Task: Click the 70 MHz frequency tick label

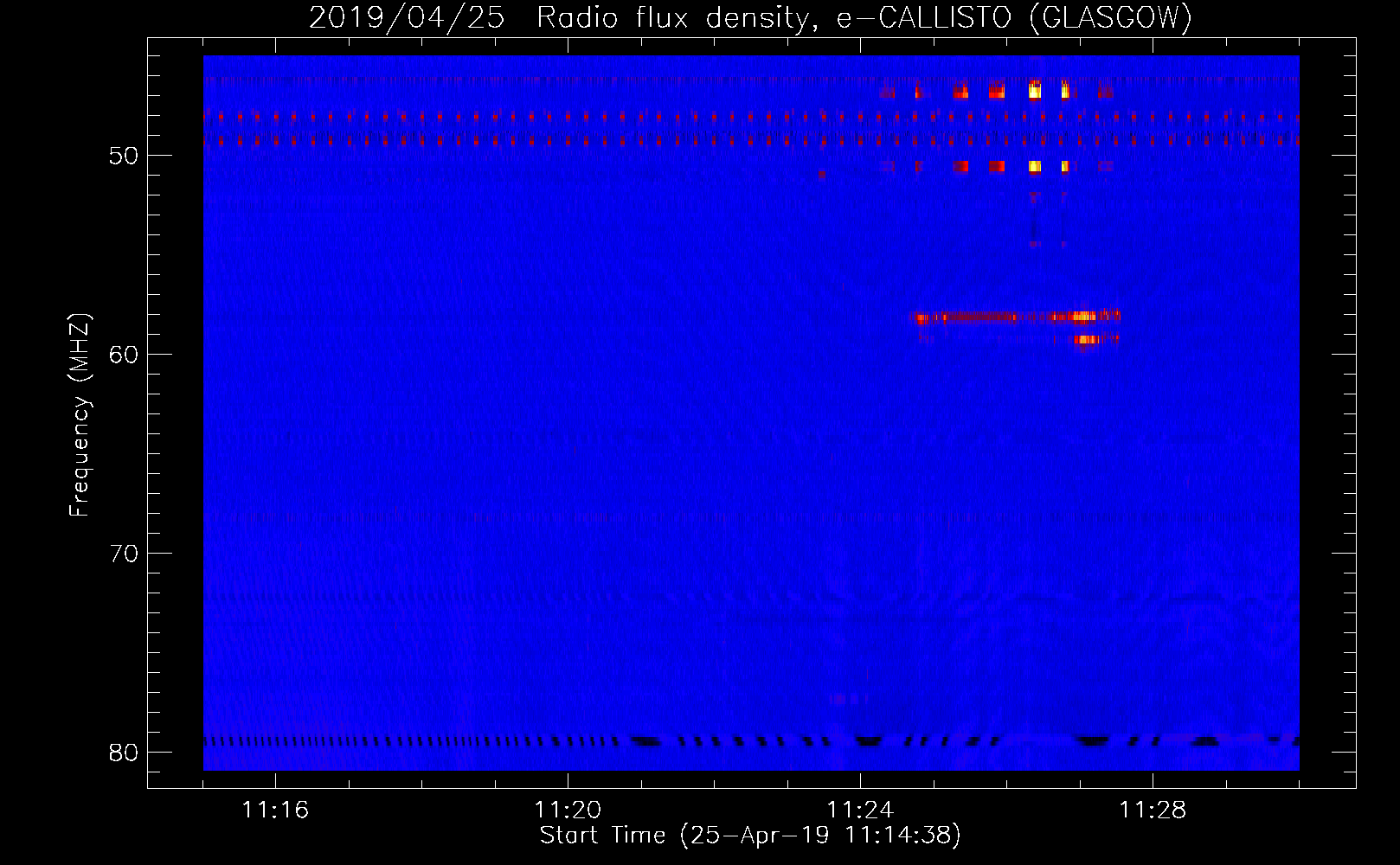Action: (x=124, y=554)
